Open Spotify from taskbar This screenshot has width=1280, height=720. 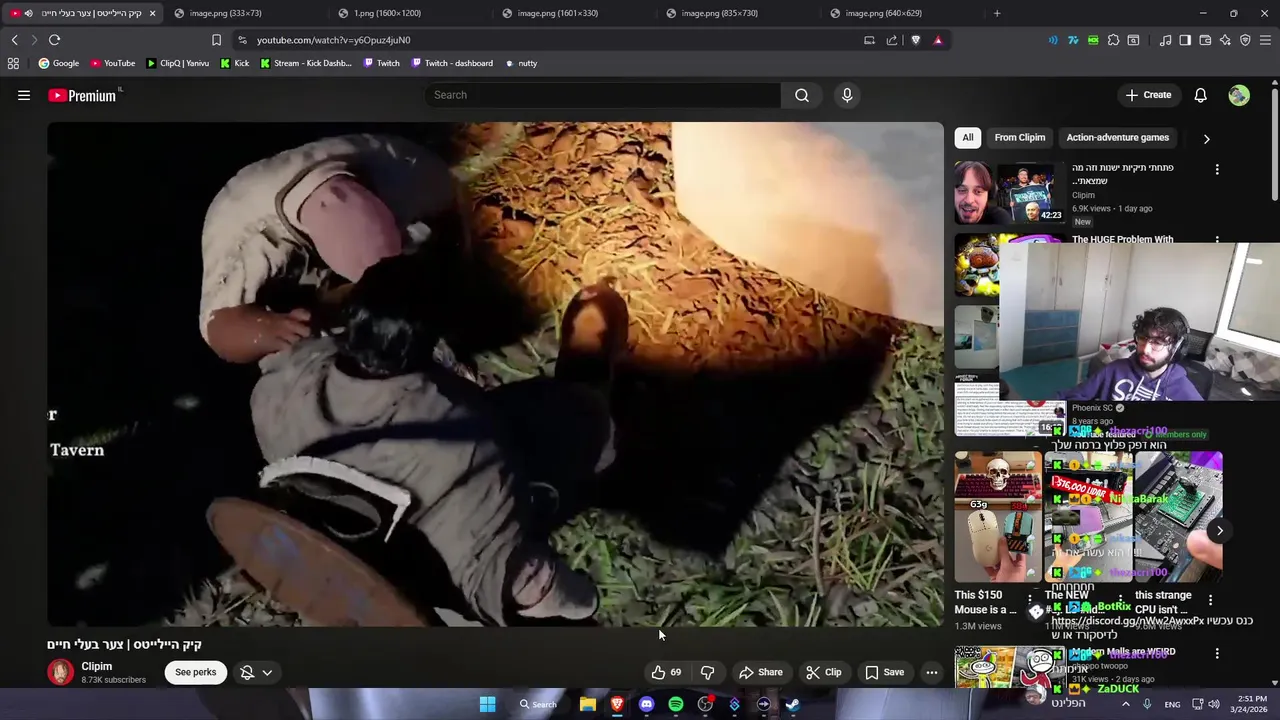(x=675, y=704)
